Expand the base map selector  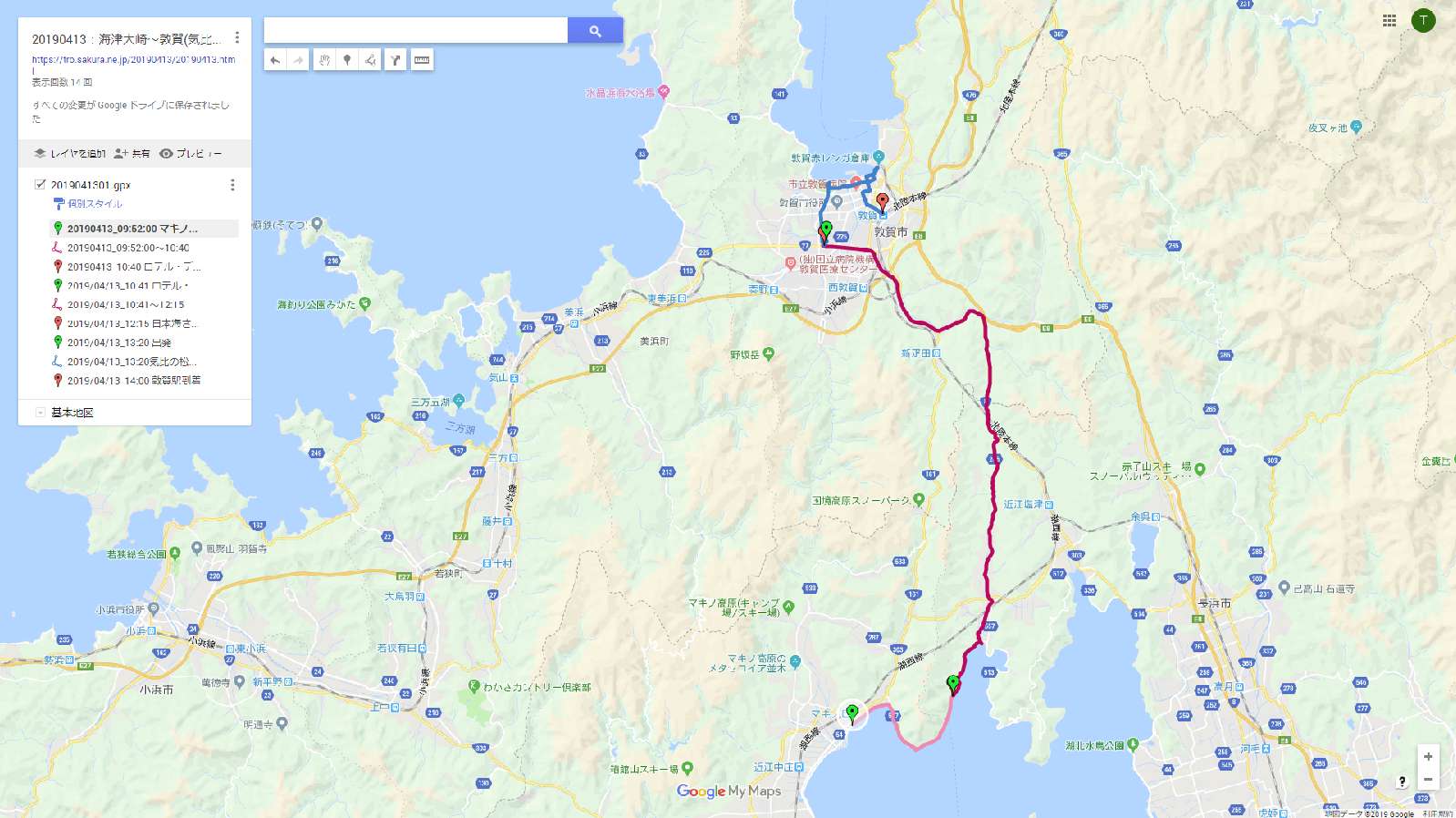coord(40,413)
